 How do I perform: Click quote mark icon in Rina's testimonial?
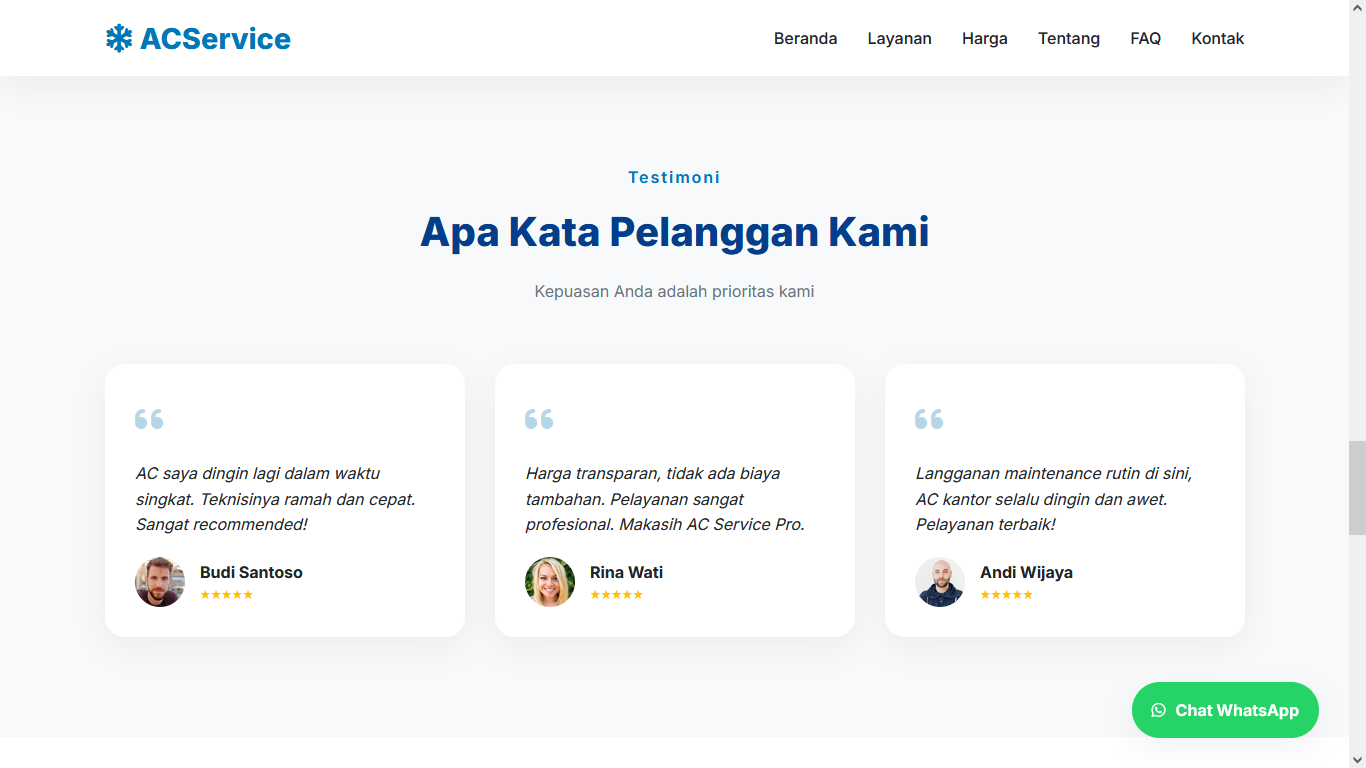(539, 419)
